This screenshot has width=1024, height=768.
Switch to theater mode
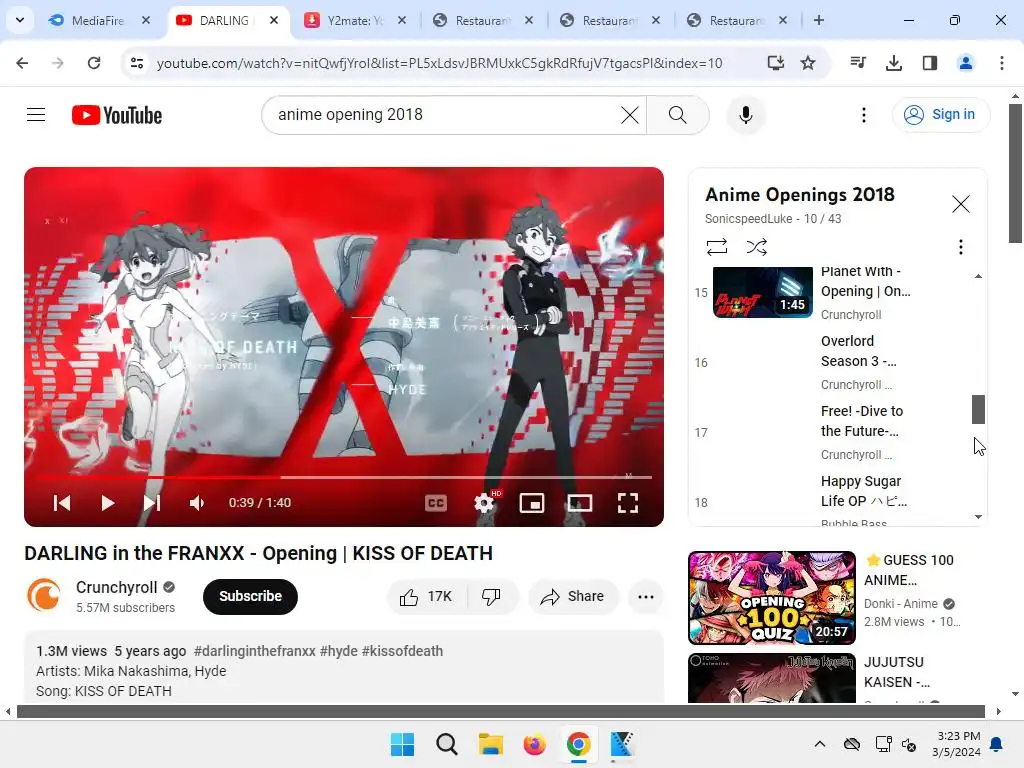click(x=580, y=502)
